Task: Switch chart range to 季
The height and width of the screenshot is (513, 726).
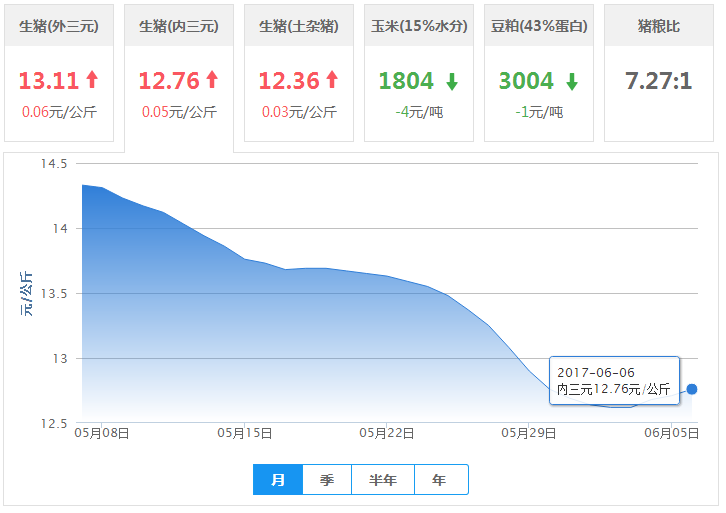Action: point(327,480)
